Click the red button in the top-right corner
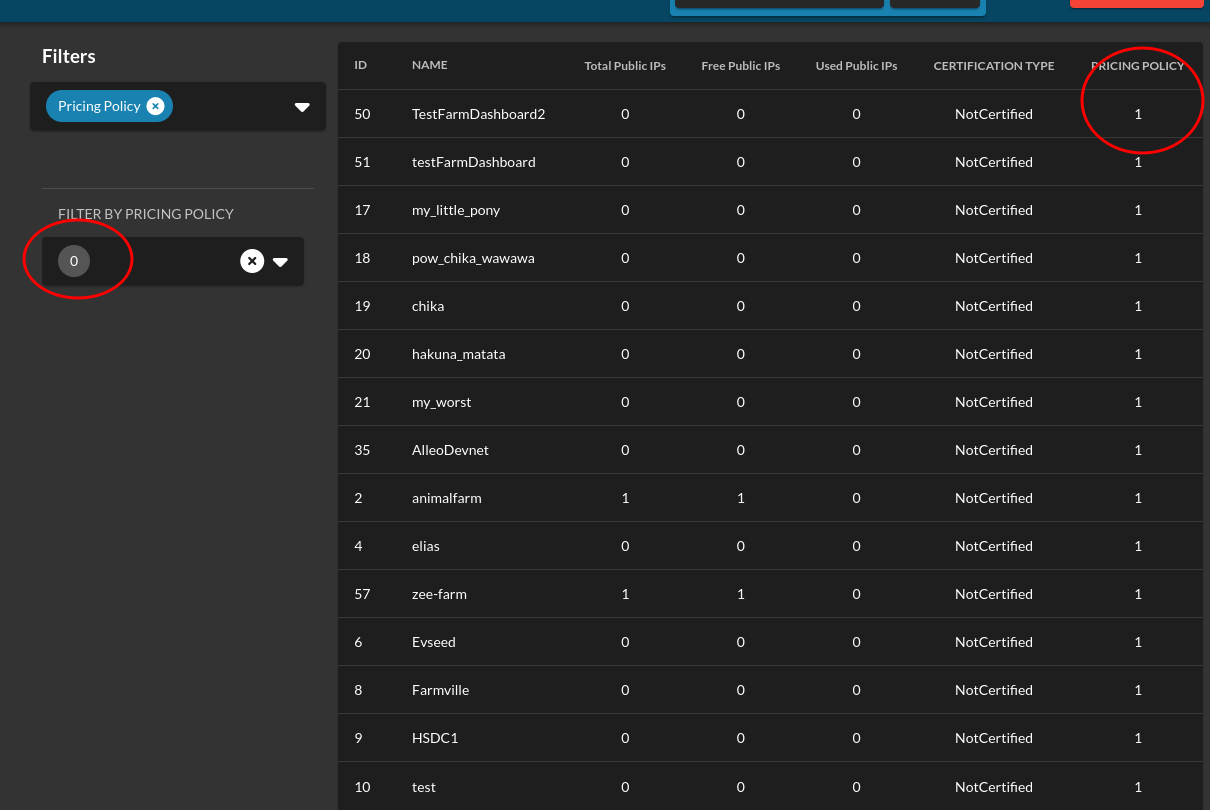 pos(1136,4)
